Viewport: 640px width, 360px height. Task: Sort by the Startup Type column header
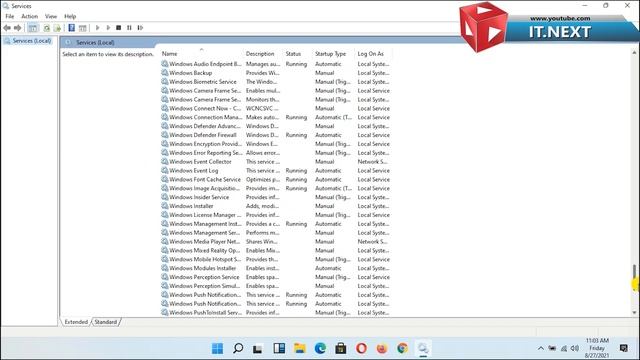(x=330, y=53)
